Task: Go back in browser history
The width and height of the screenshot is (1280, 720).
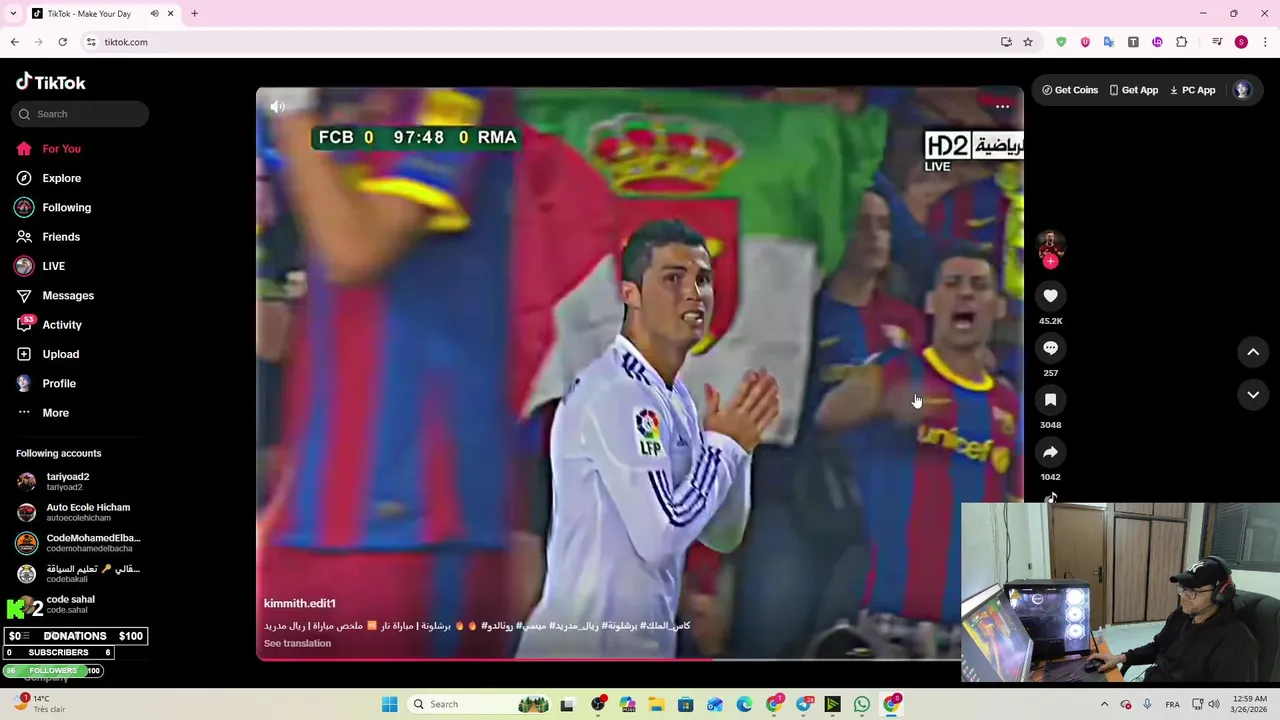Action: pyautogui.click(x=15, y=42)
